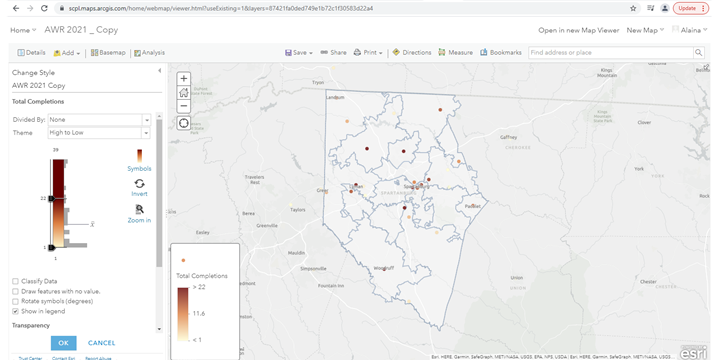
Task: Zoom in on the map
Action: pos(183,79)
